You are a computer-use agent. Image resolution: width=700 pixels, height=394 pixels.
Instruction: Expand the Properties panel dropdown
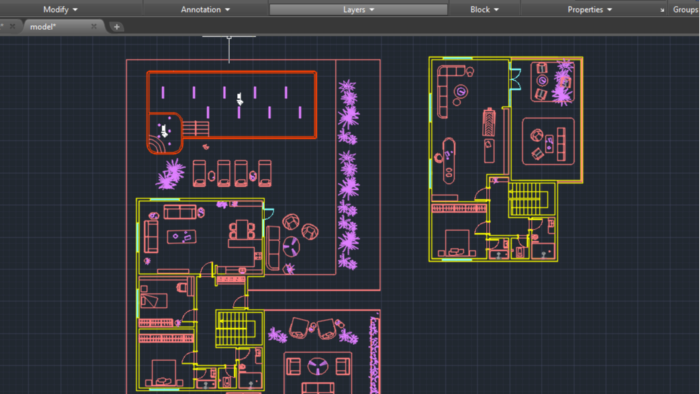pos(589,9)
